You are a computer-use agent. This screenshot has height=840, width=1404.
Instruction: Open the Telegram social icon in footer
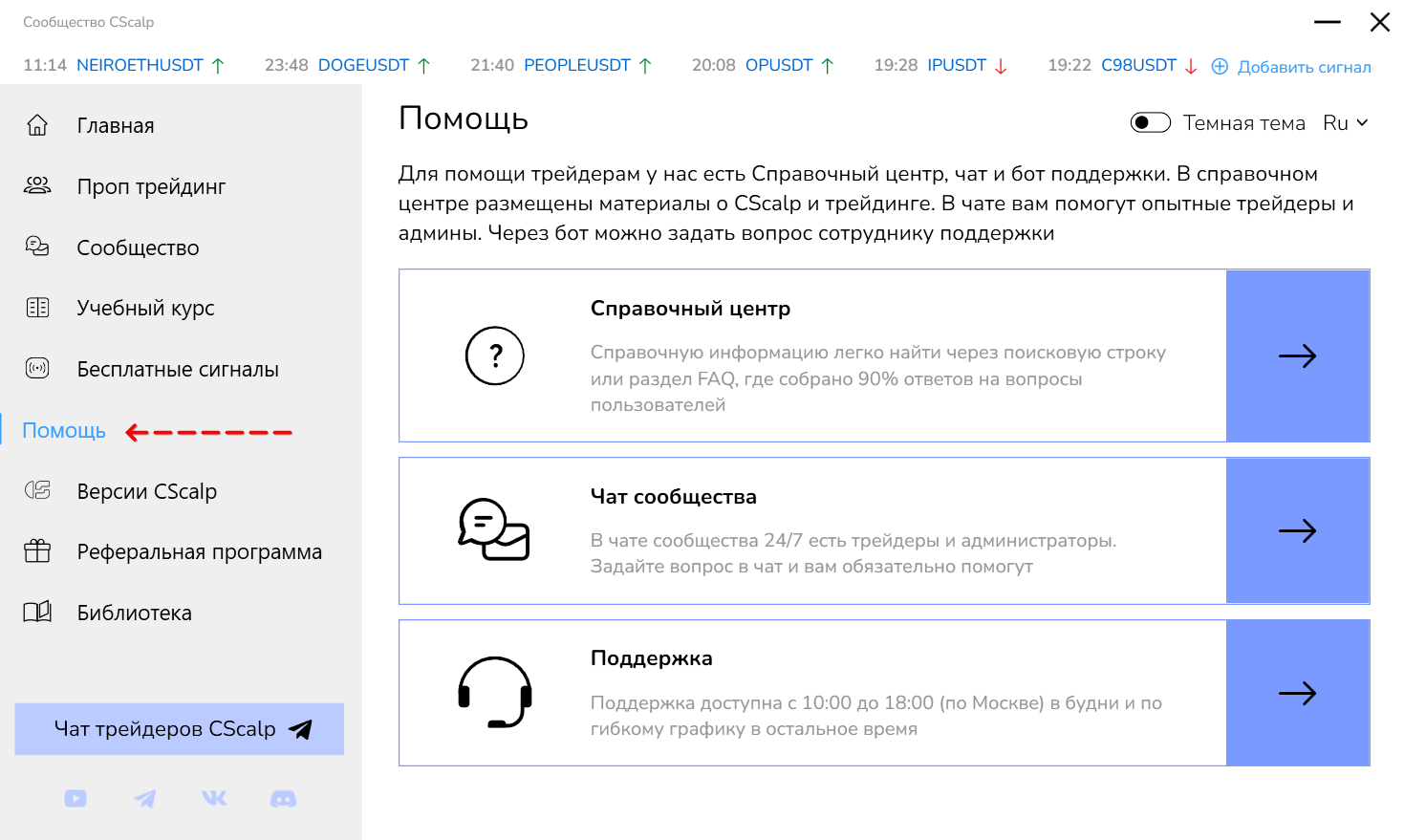tap(145, 798)
